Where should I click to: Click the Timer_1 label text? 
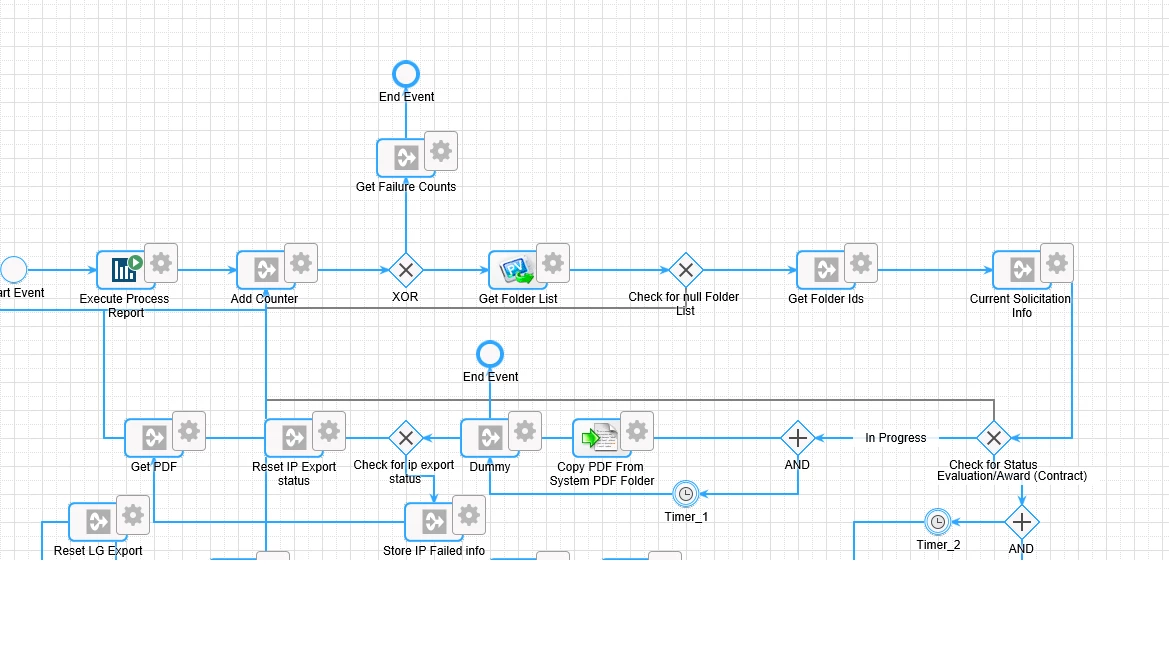pyautogui.click(x=686, y=517)
